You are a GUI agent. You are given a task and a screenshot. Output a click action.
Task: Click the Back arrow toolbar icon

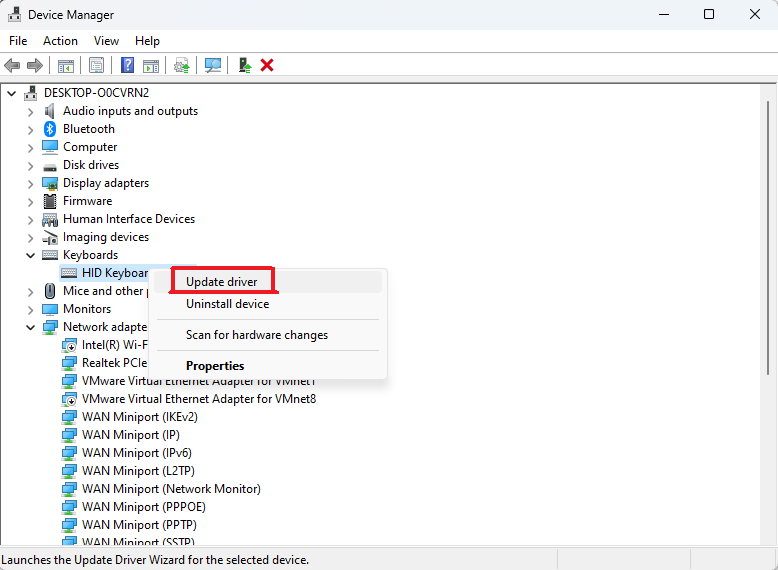12,65
